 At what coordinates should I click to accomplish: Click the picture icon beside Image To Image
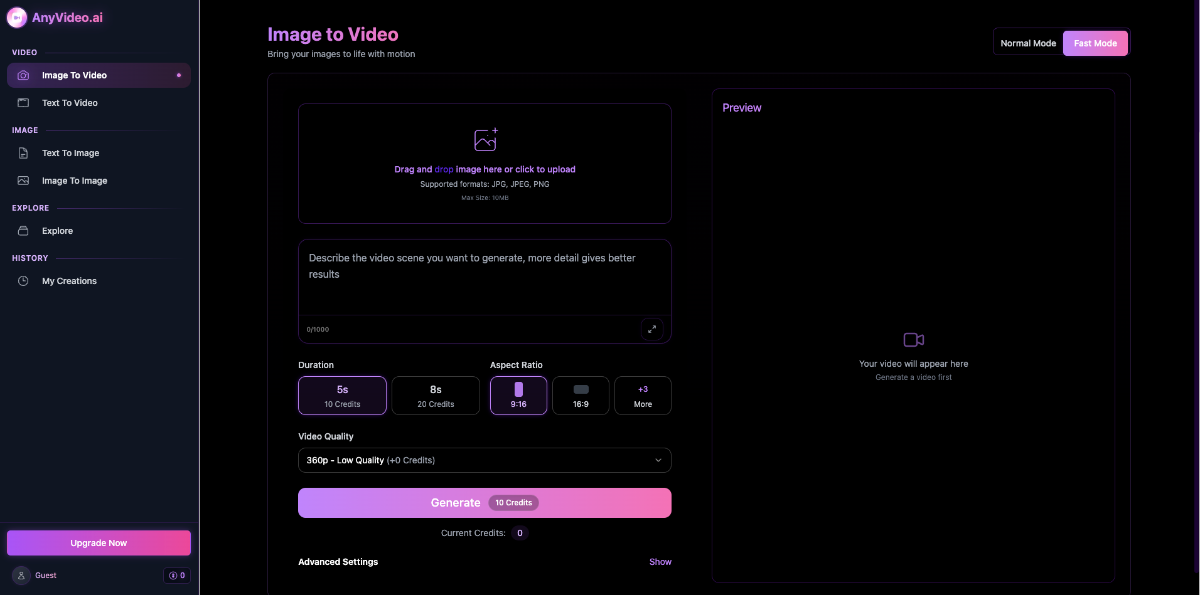23,181
